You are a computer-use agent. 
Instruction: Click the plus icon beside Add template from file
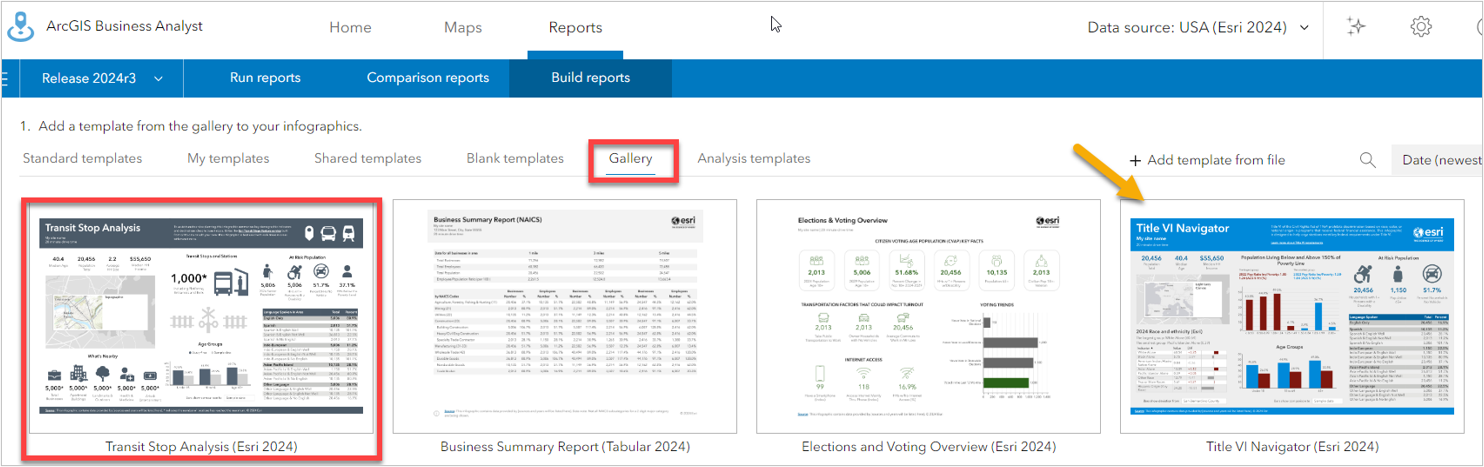tap(1135, 160)
